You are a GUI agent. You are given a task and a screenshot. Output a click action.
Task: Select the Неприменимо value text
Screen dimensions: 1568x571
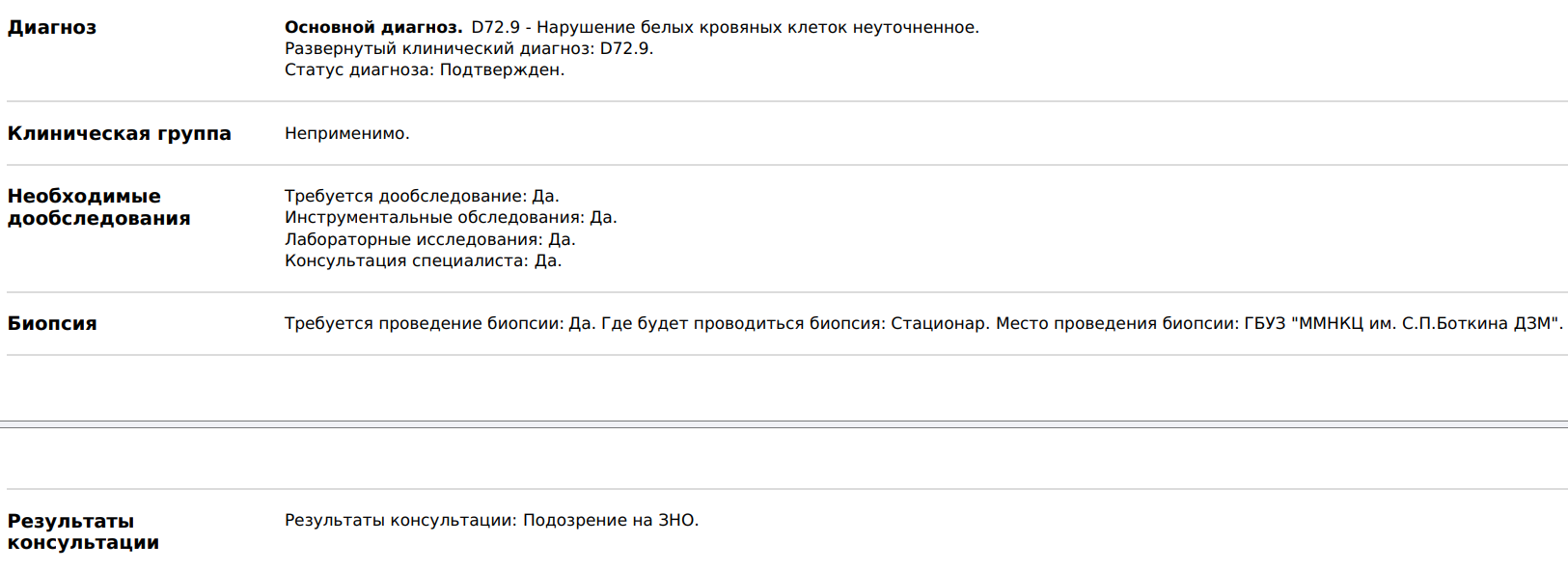(x=347, y=134)
